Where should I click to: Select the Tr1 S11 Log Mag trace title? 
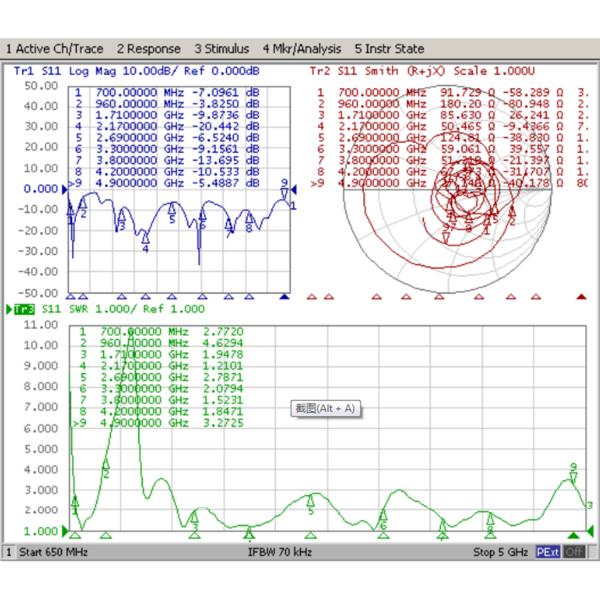click(x=135, y=71)
